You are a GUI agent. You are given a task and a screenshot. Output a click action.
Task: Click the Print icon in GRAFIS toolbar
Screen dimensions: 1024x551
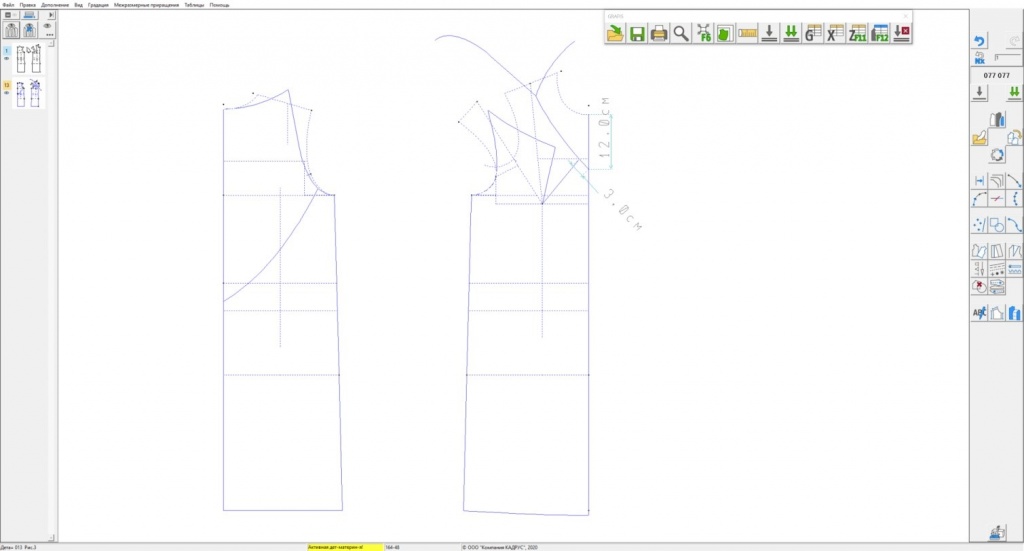coord(659,33)
